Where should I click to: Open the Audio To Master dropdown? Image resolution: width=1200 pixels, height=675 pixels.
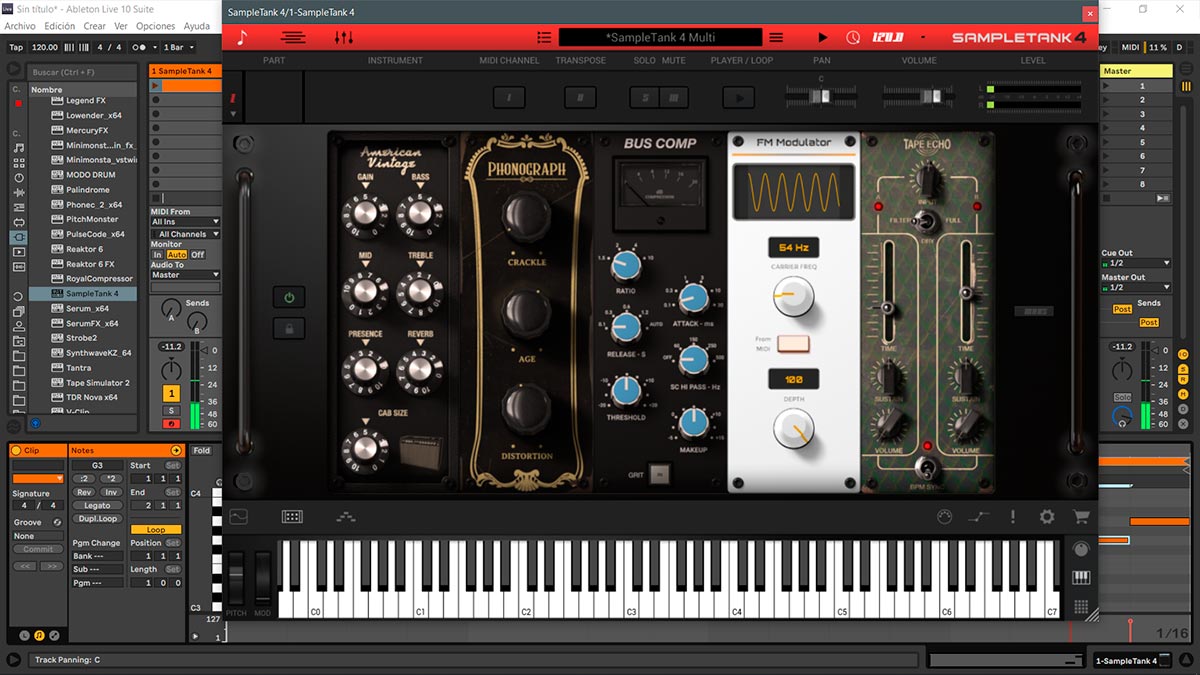pyautogui.click(x=185, y=275)
